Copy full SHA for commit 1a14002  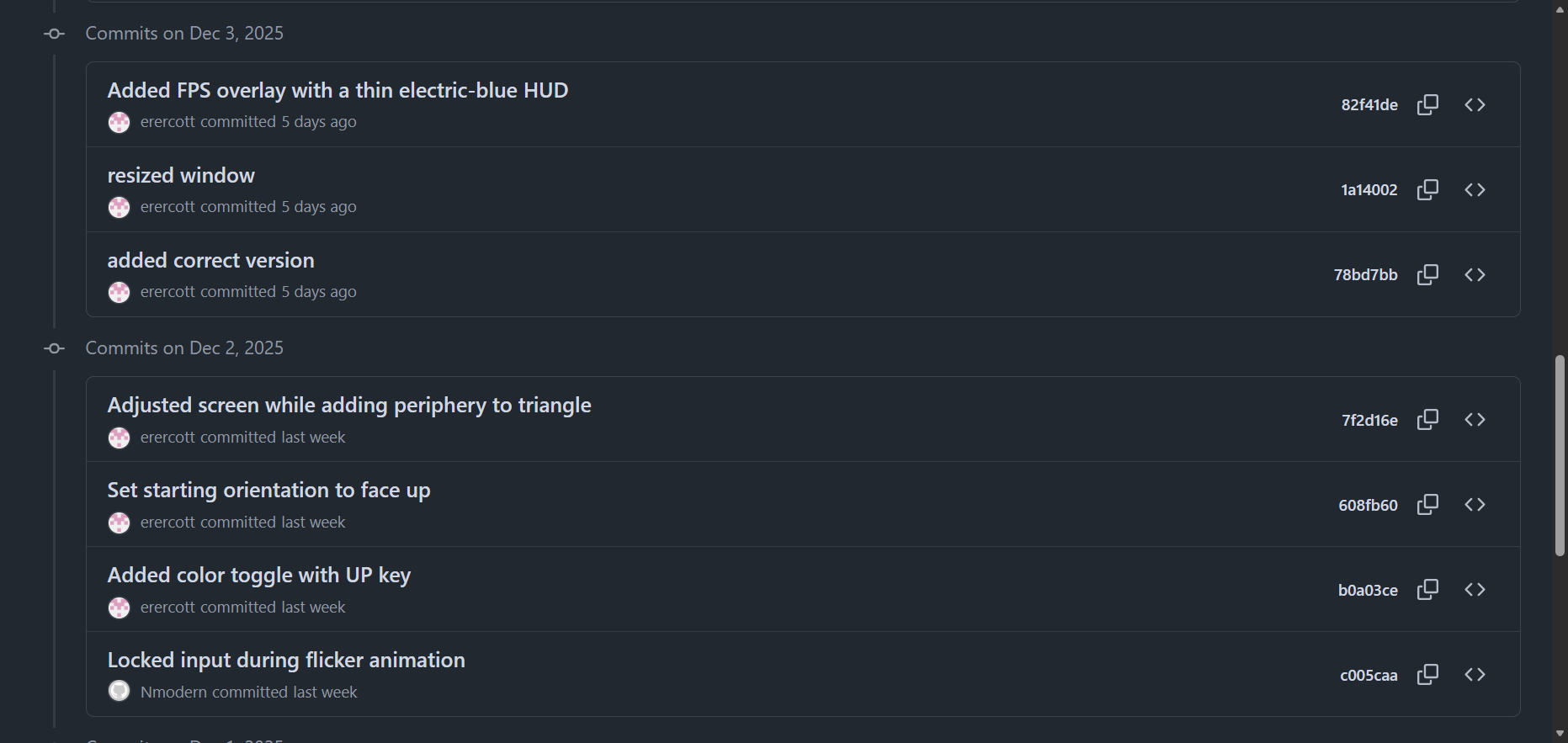tap(1427, 189)
